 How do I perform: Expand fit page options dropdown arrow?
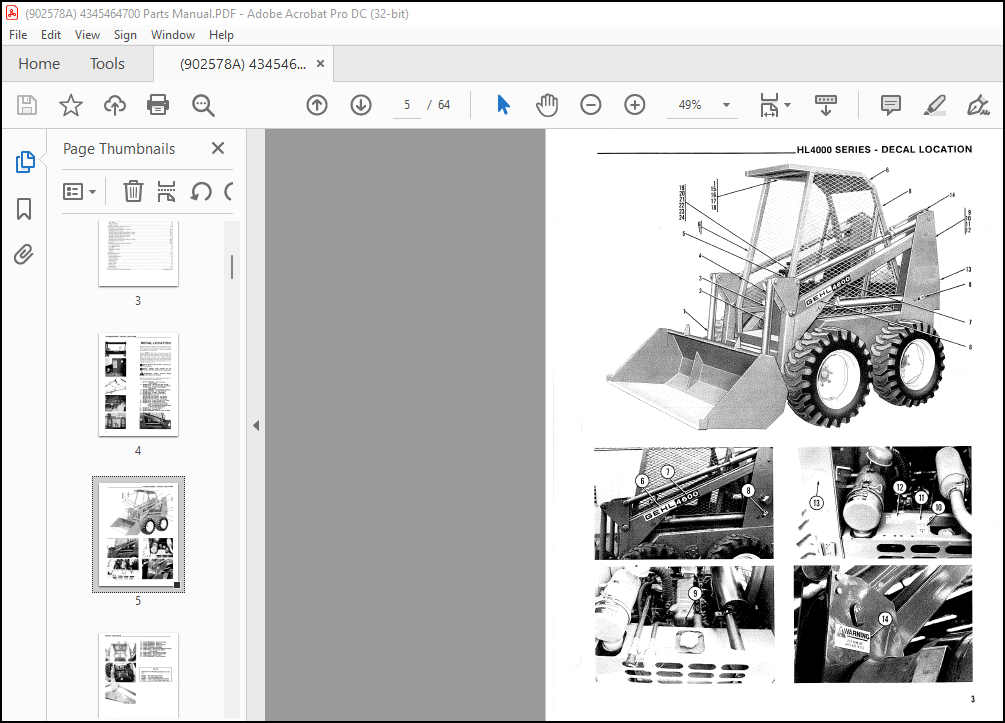[788, 104]
